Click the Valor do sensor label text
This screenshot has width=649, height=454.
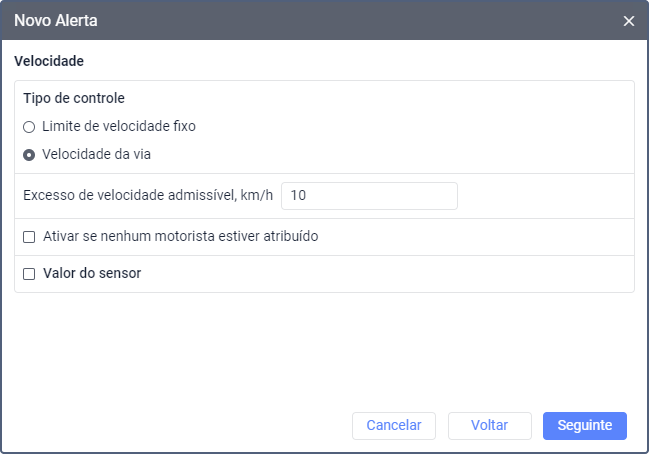pyautogui.click(x=92, y=273)
